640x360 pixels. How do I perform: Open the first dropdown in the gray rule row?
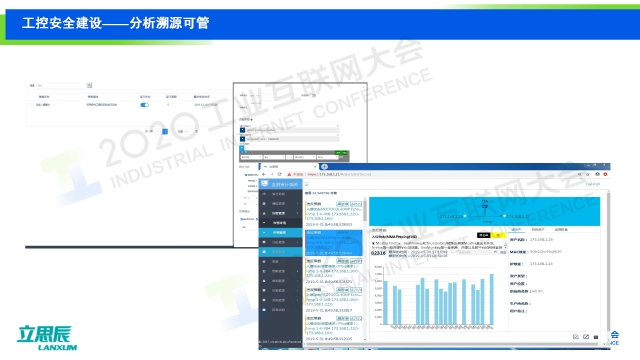(251, 157)
